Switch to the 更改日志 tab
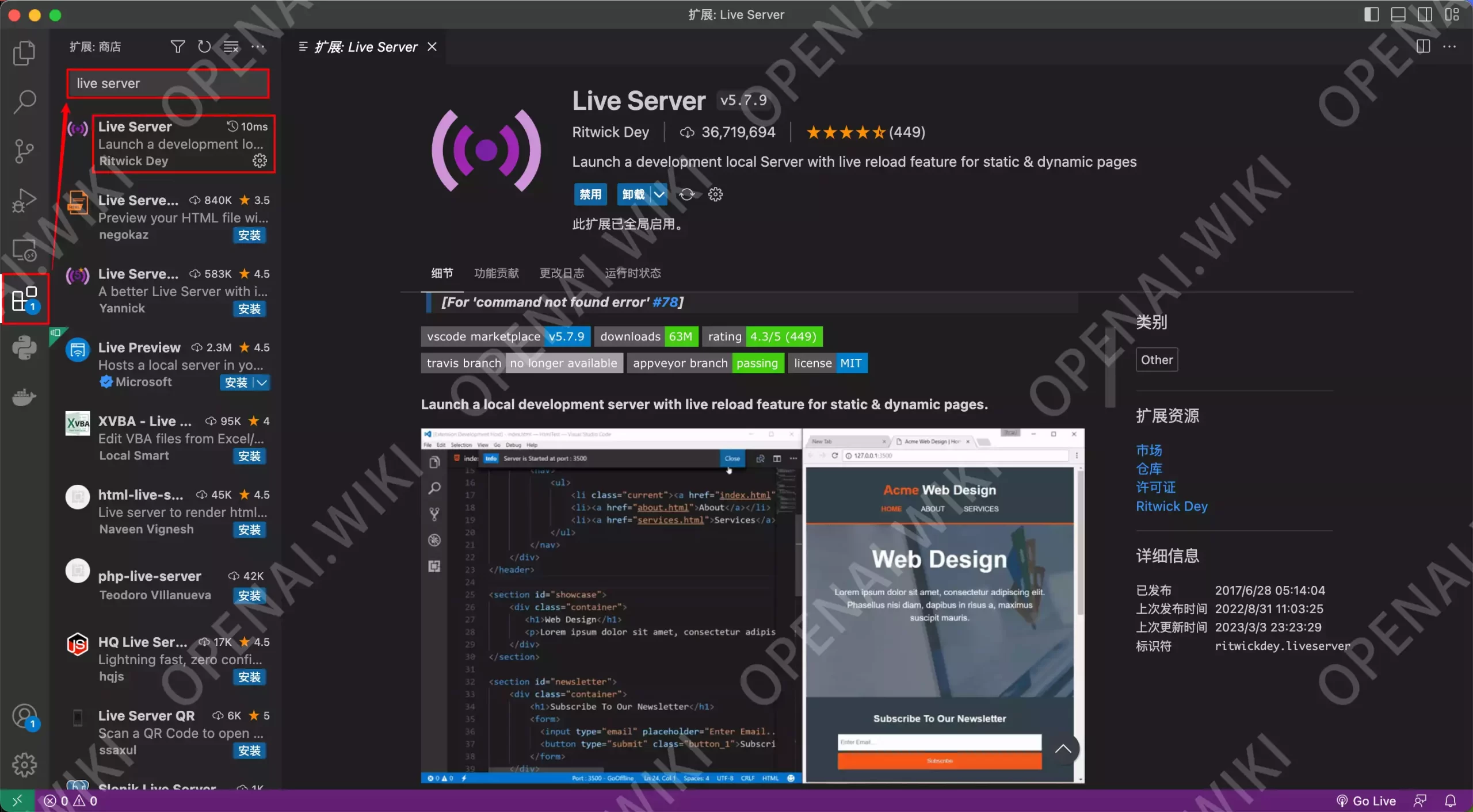Screen dimensions: 1473x812 pyautogui.click(x=562, y=273)
